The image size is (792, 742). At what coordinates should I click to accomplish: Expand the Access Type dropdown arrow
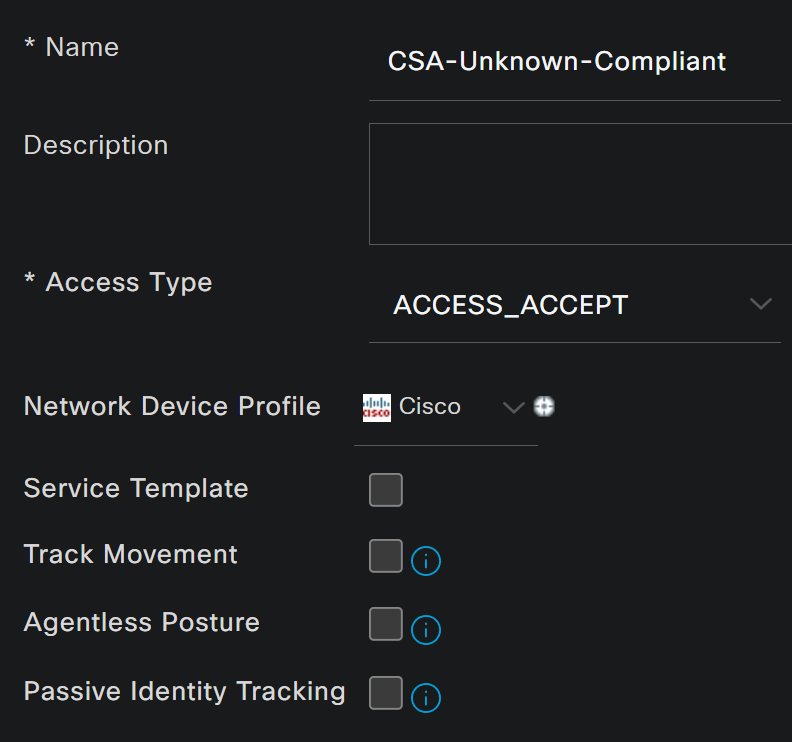pos(761,304)
